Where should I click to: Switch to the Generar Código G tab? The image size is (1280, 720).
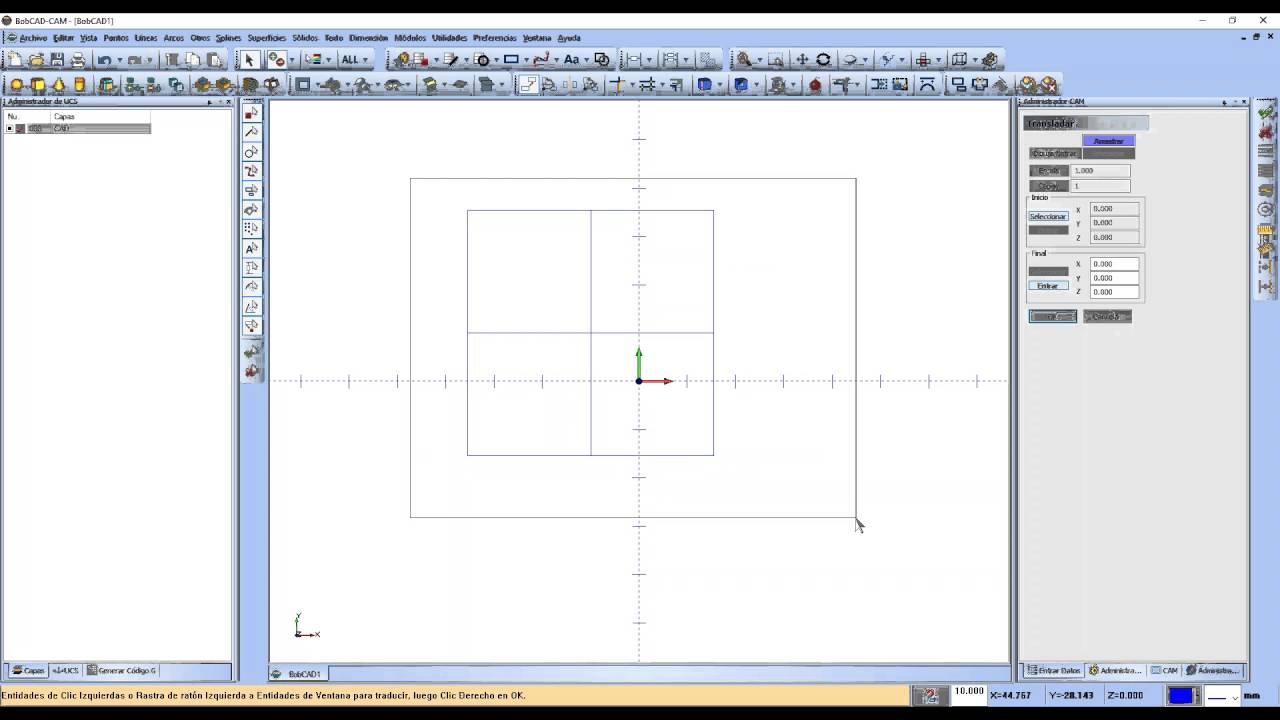[x=122, y=671]
